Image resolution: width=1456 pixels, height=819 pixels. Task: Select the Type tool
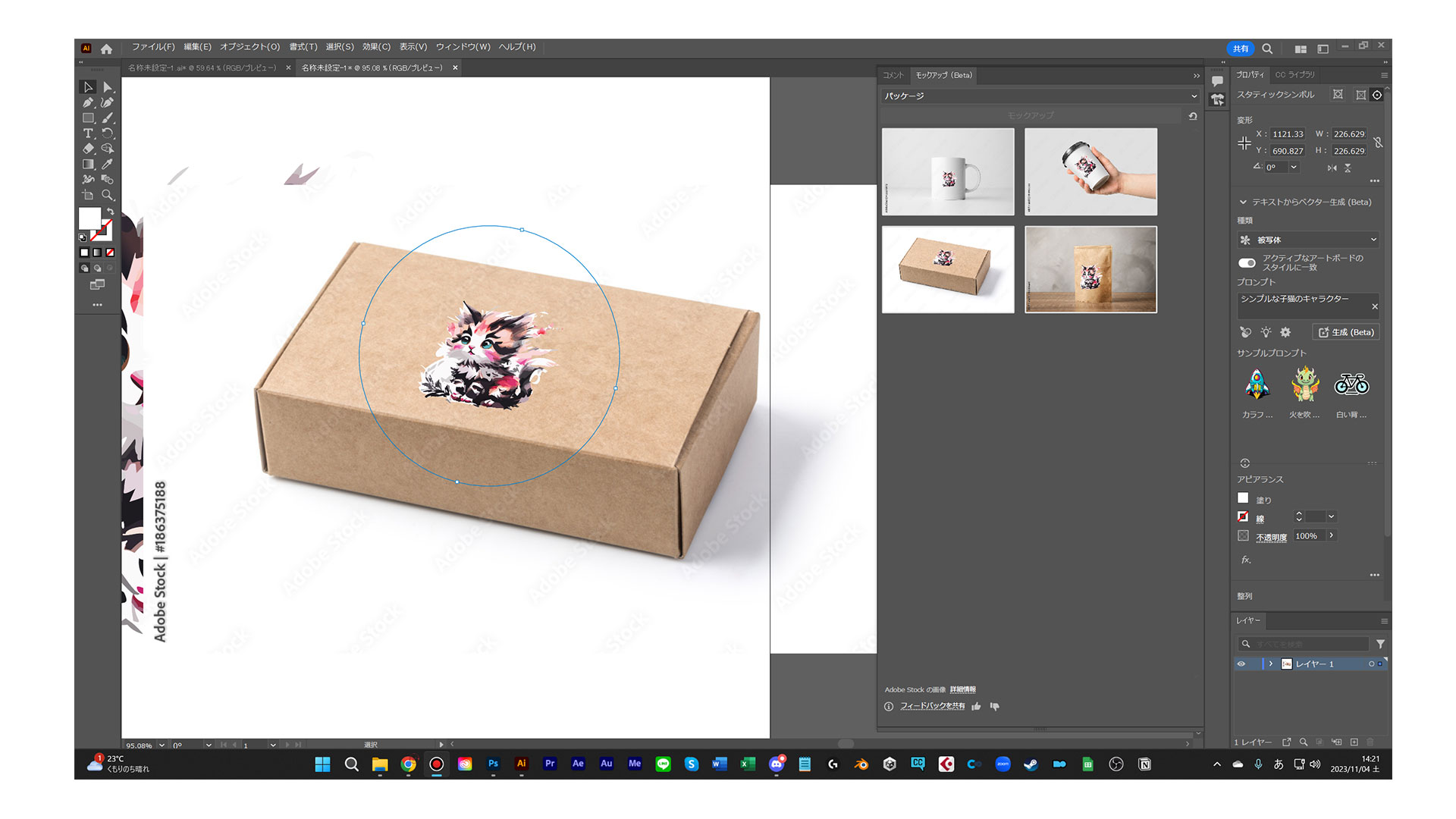[88, 133]
